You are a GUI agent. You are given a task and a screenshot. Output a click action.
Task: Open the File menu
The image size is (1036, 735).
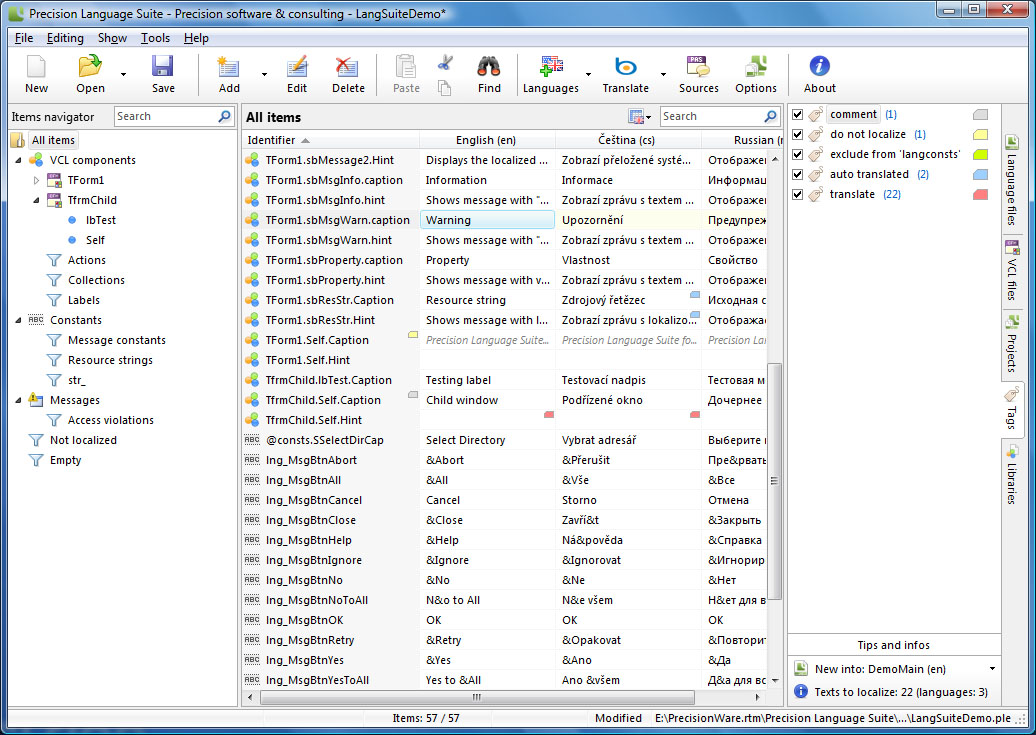(x=24, y=38)
